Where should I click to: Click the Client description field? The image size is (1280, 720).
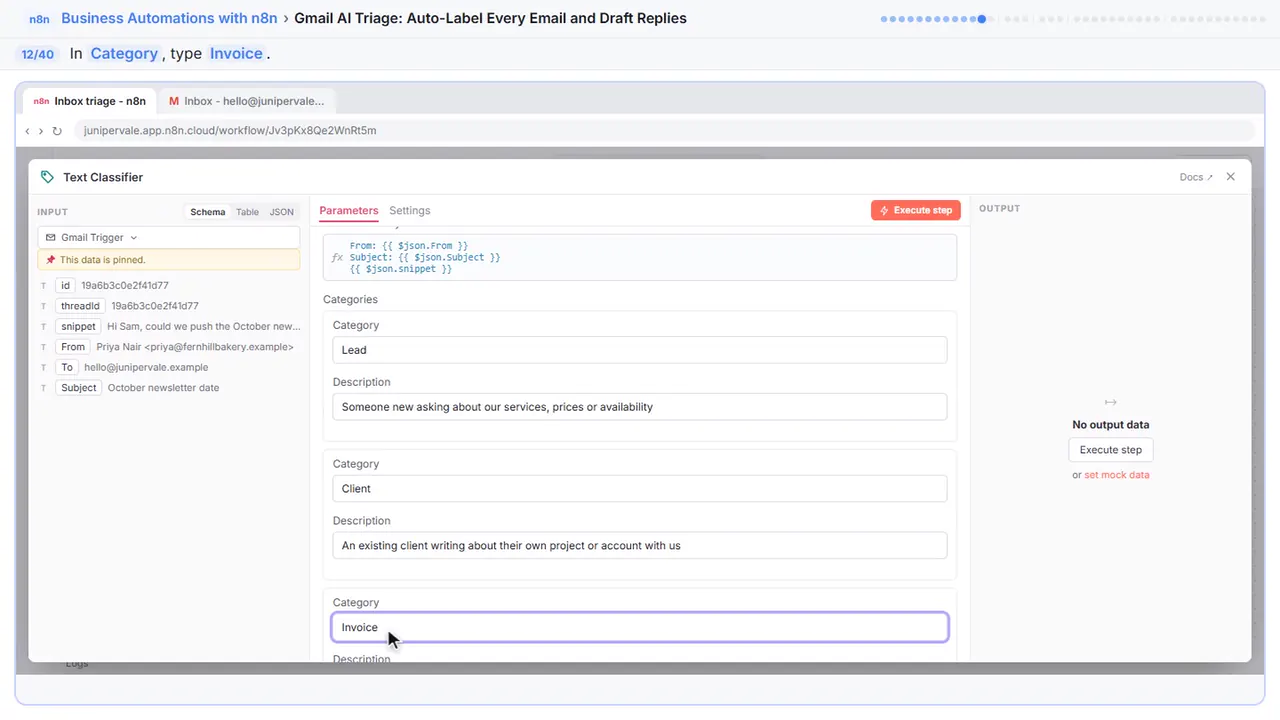[639, 546]
